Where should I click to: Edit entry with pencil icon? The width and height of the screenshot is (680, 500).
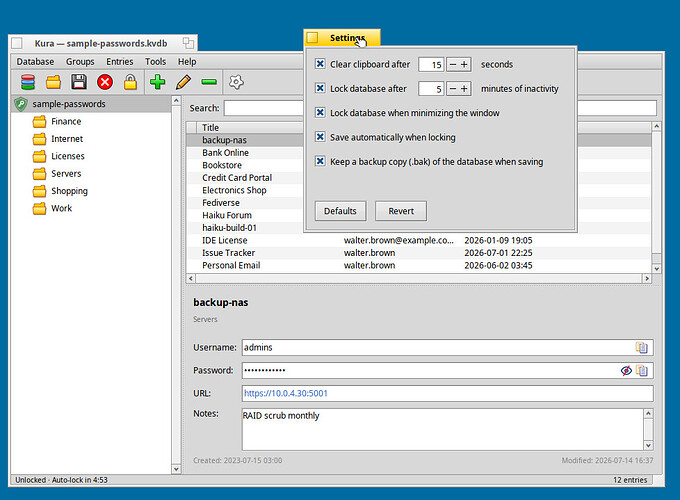183,82
